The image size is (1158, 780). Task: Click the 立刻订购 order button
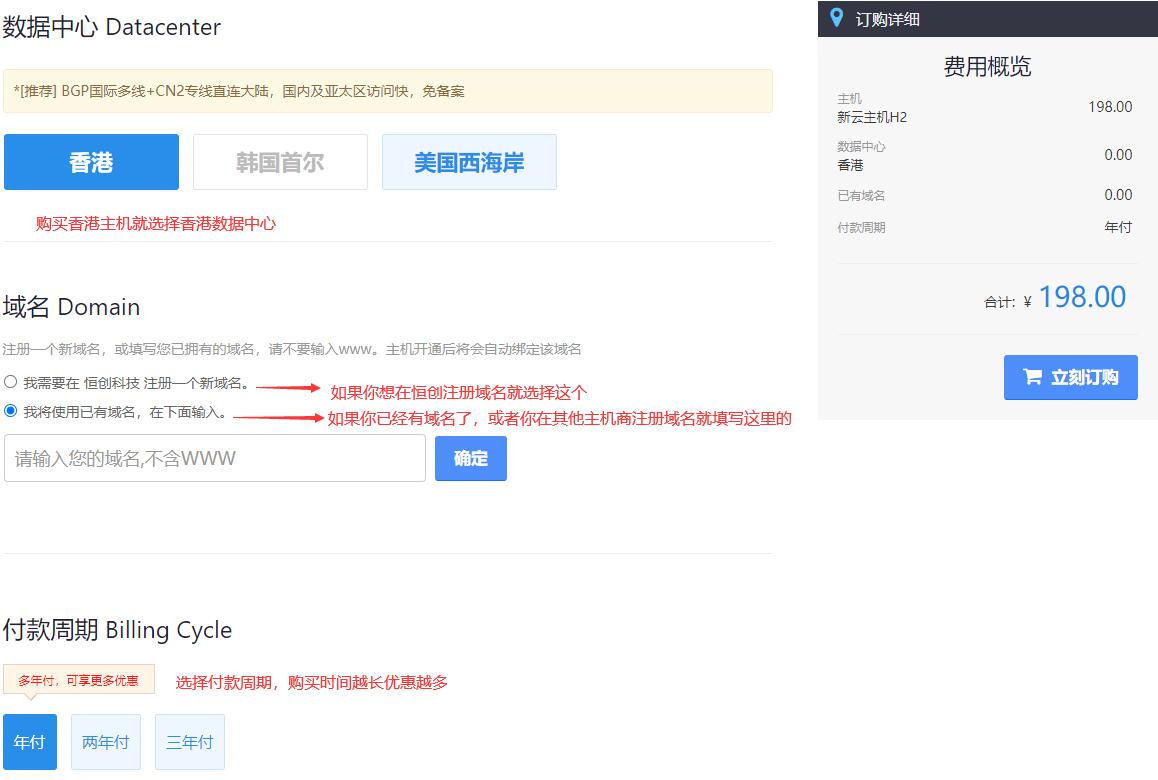click(1070, 377)
